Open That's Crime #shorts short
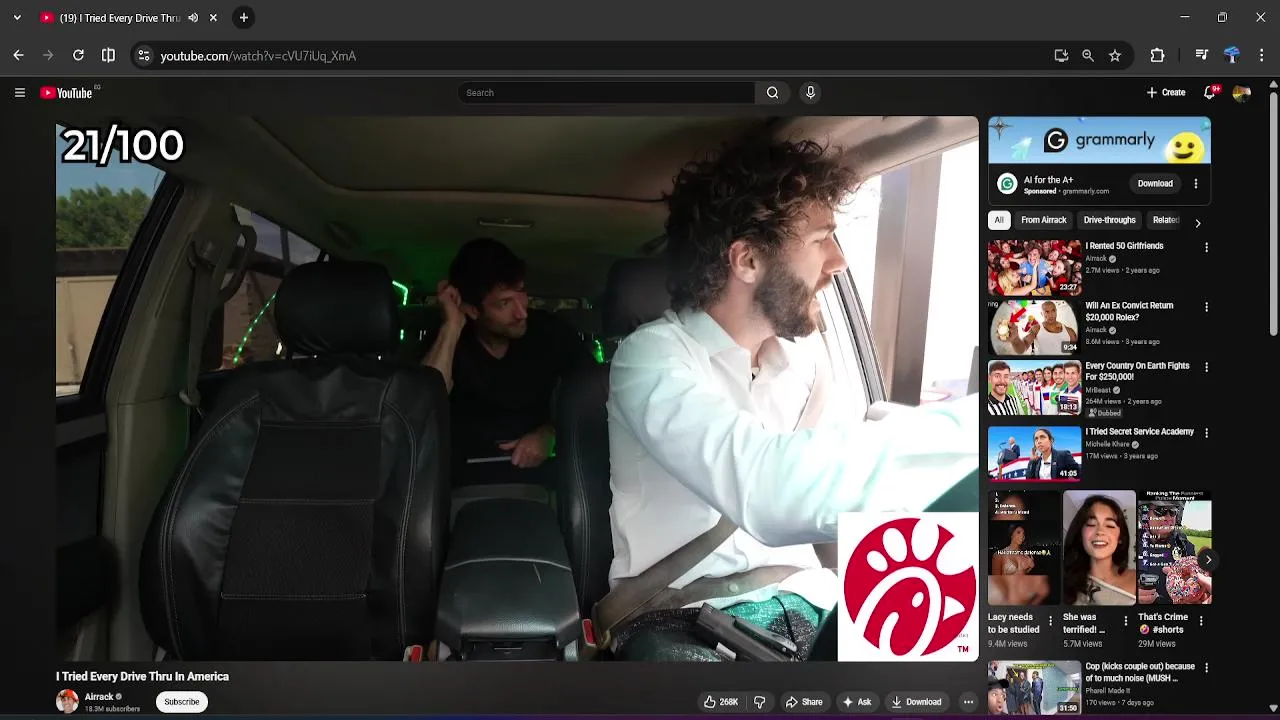The width and height of the screenshot is (1280, 720). 1174,547
